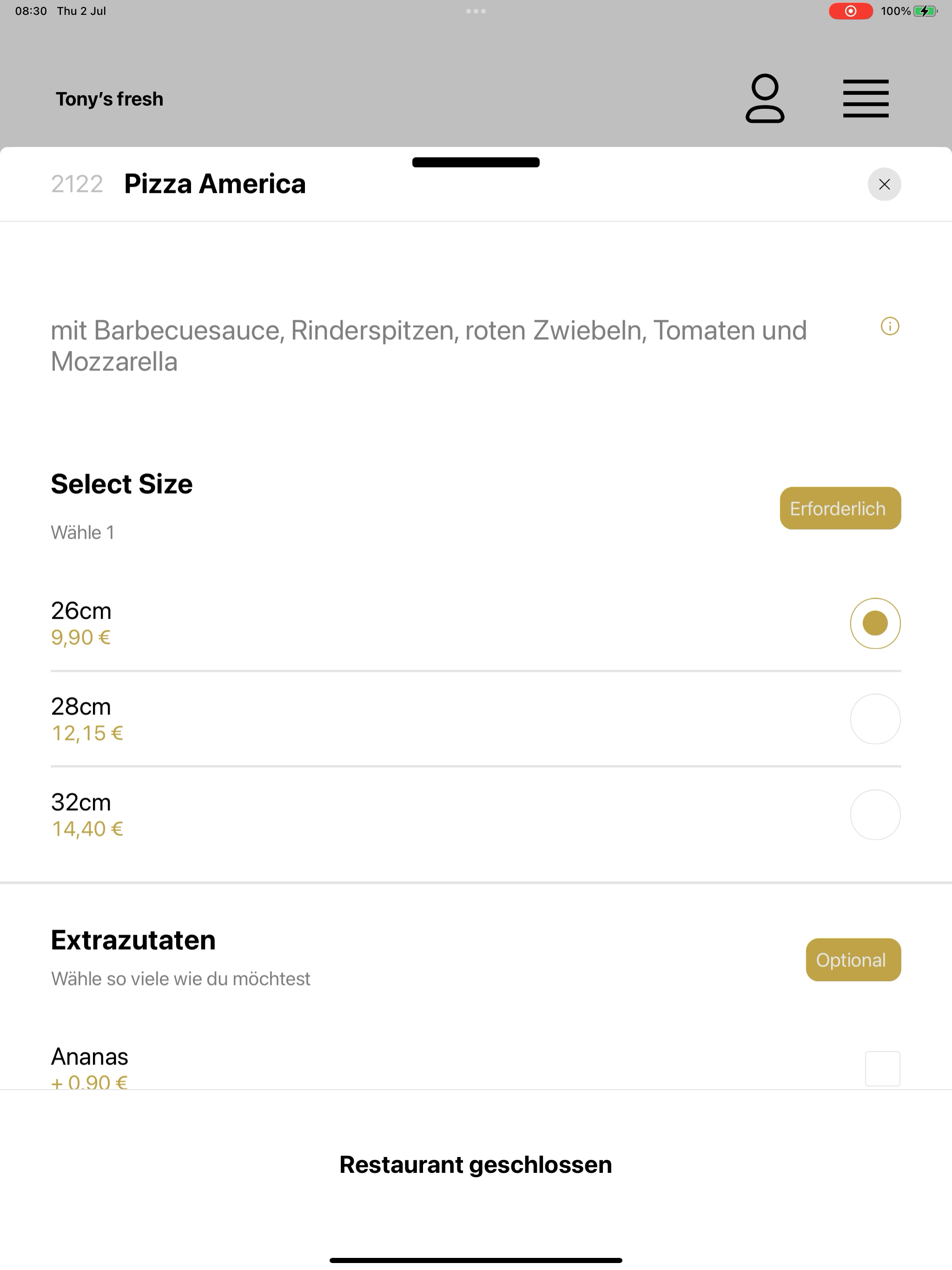The image size is (952, 1270).
Task: Tap the battery status icon
Action: (925, 11)
